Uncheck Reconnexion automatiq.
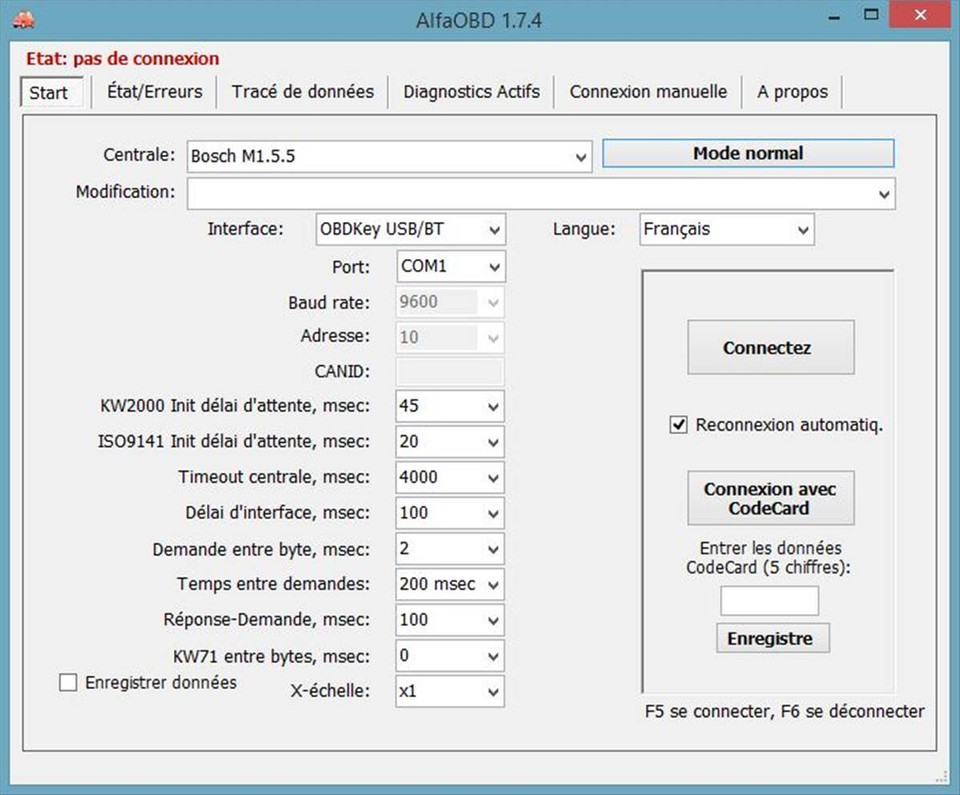The height and width of the screenshot is (795, 960). pos(677,424)
